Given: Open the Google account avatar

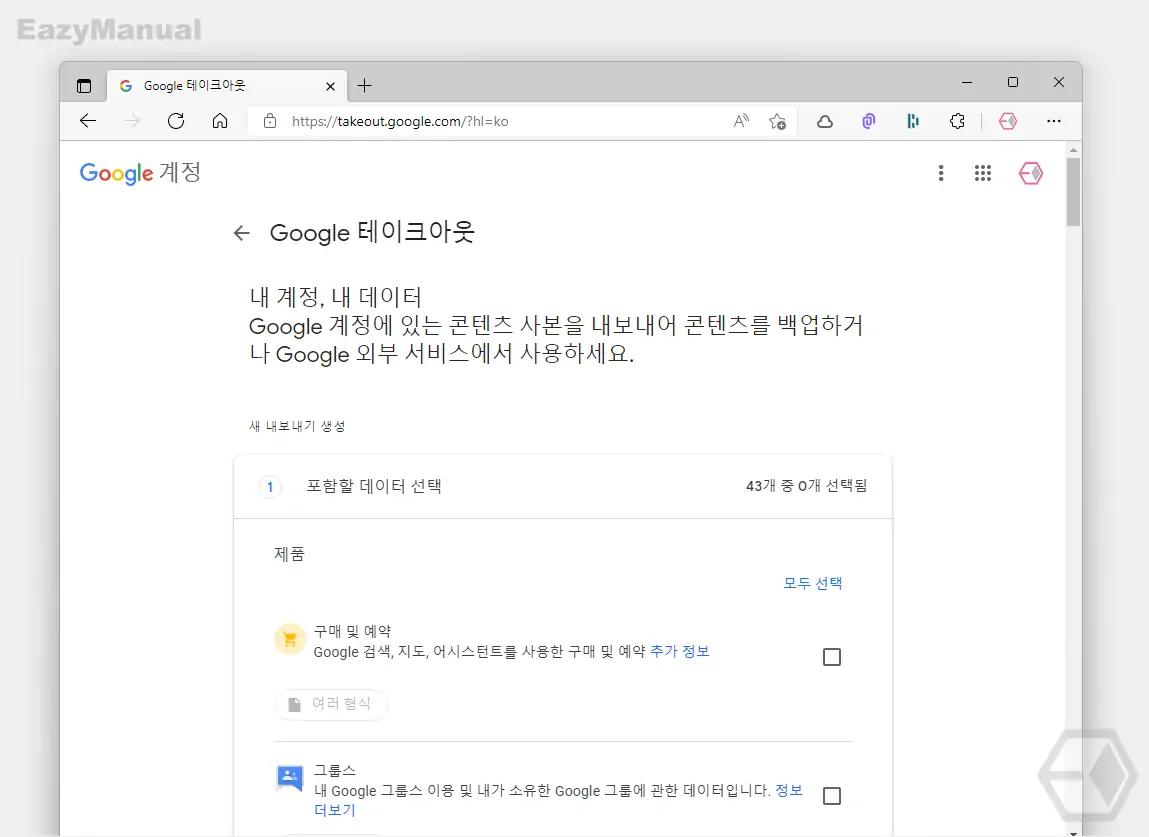Looking at the screenshot, I should point(1031,173).
